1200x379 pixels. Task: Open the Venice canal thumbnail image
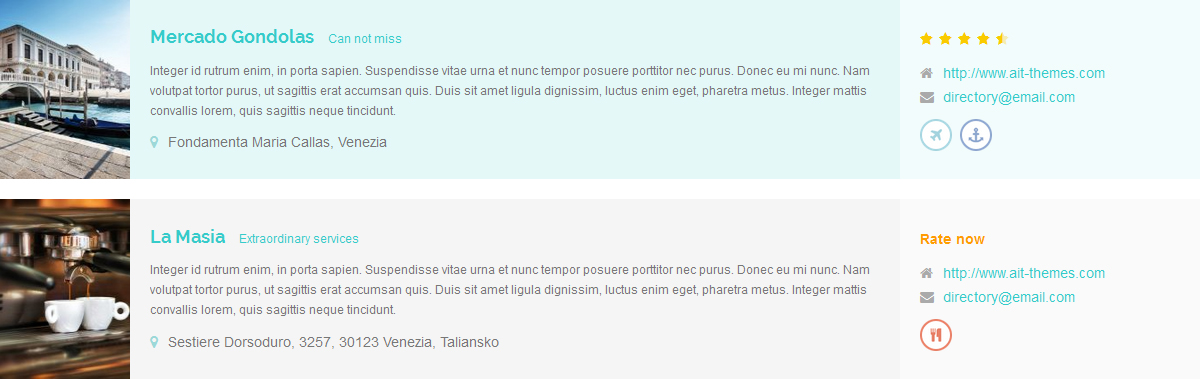click(x=65, y=89)
